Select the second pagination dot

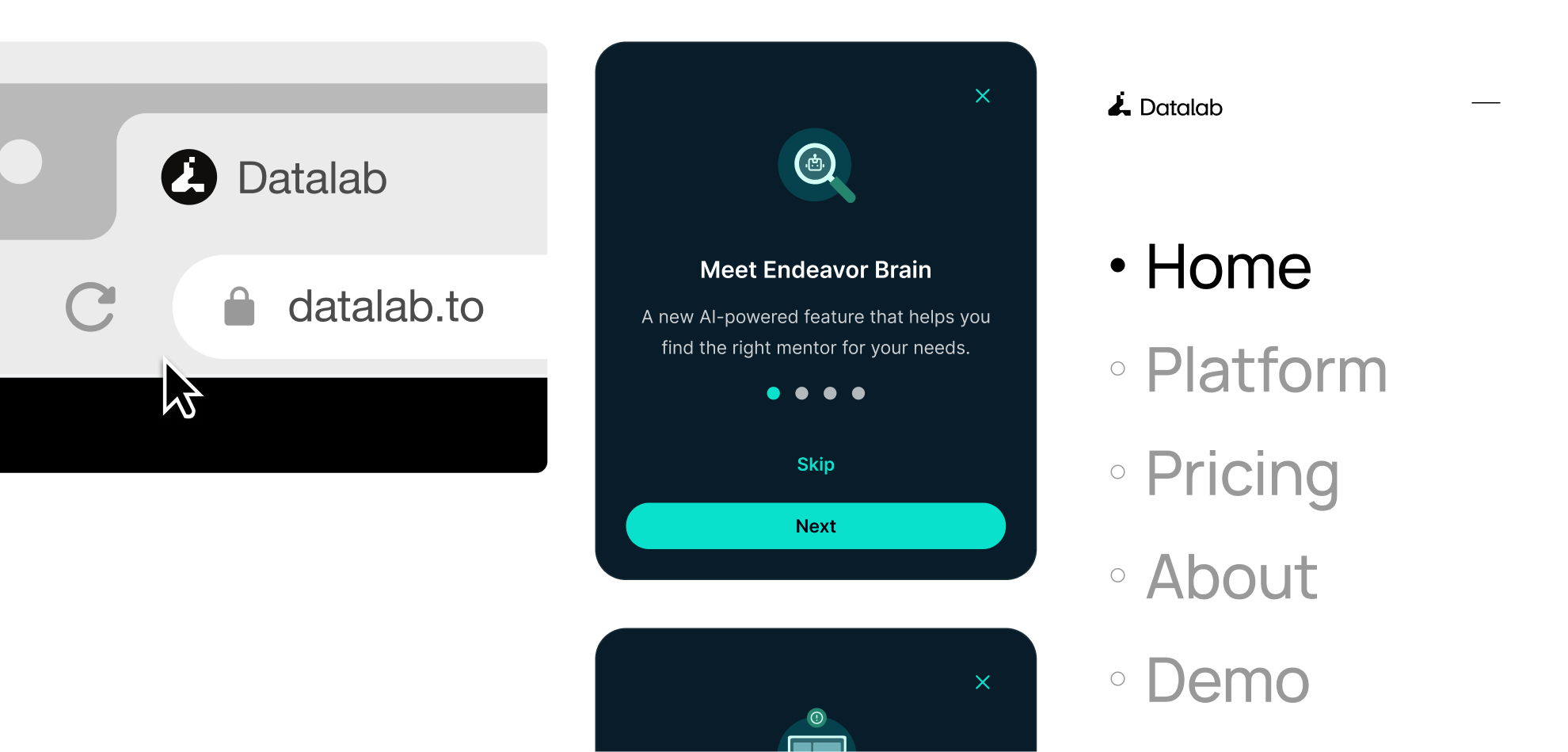pos(802,393)
